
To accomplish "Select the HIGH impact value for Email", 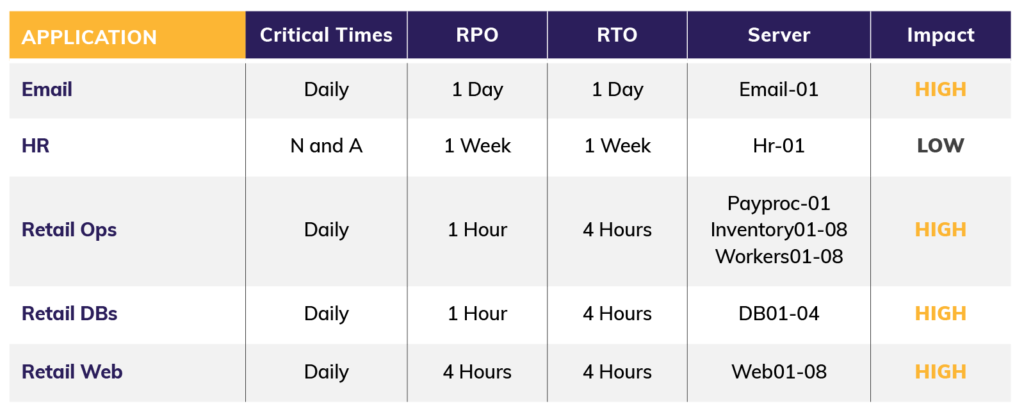I will (x=940, y=89).
